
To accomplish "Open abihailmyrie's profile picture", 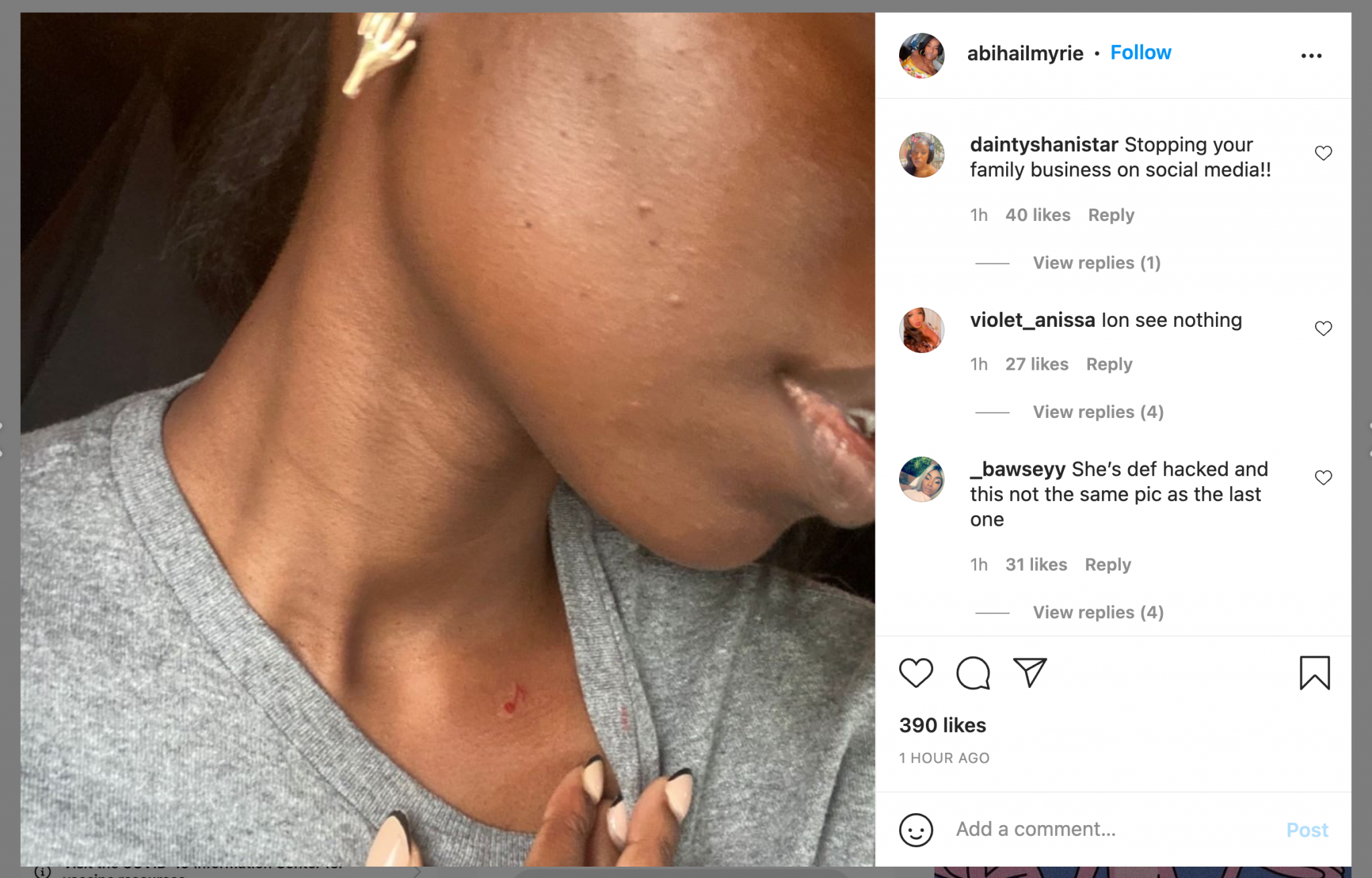I will click(922, 55).
